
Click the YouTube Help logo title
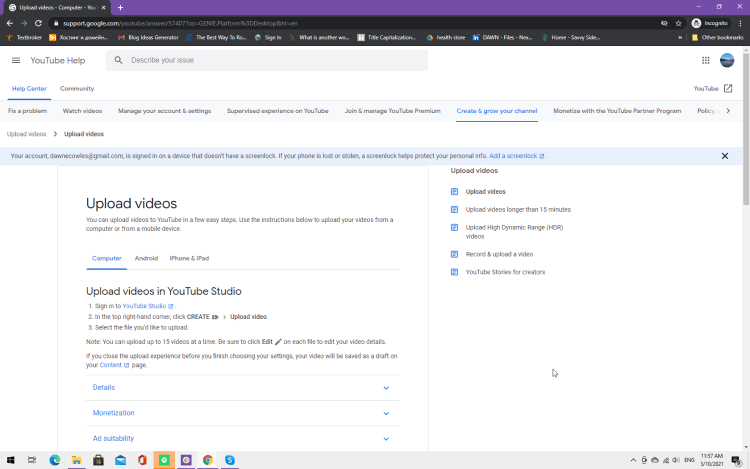pyautogui.click(x=57, y=60)
